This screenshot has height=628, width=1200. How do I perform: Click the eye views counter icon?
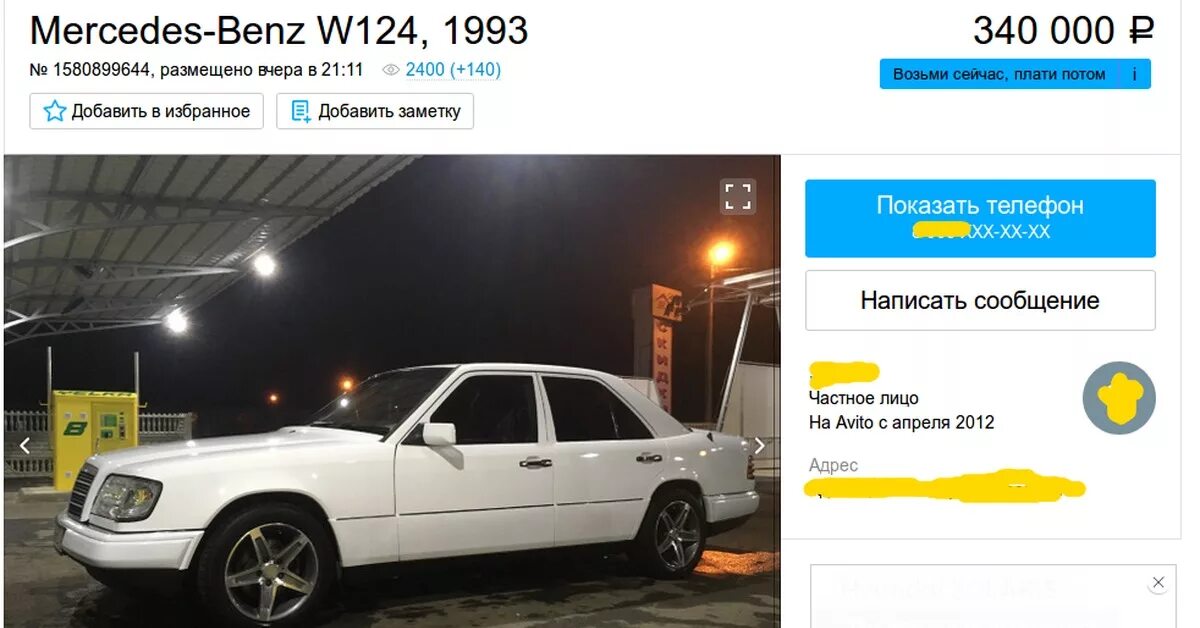tap(391, 70)
